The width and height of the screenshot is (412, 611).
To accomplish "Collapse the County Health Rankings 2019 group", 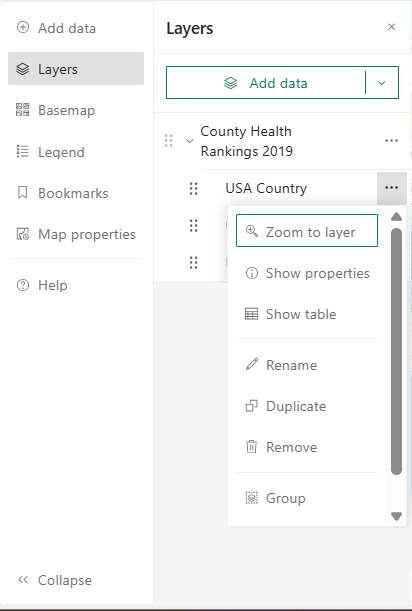I will (189, 141).
